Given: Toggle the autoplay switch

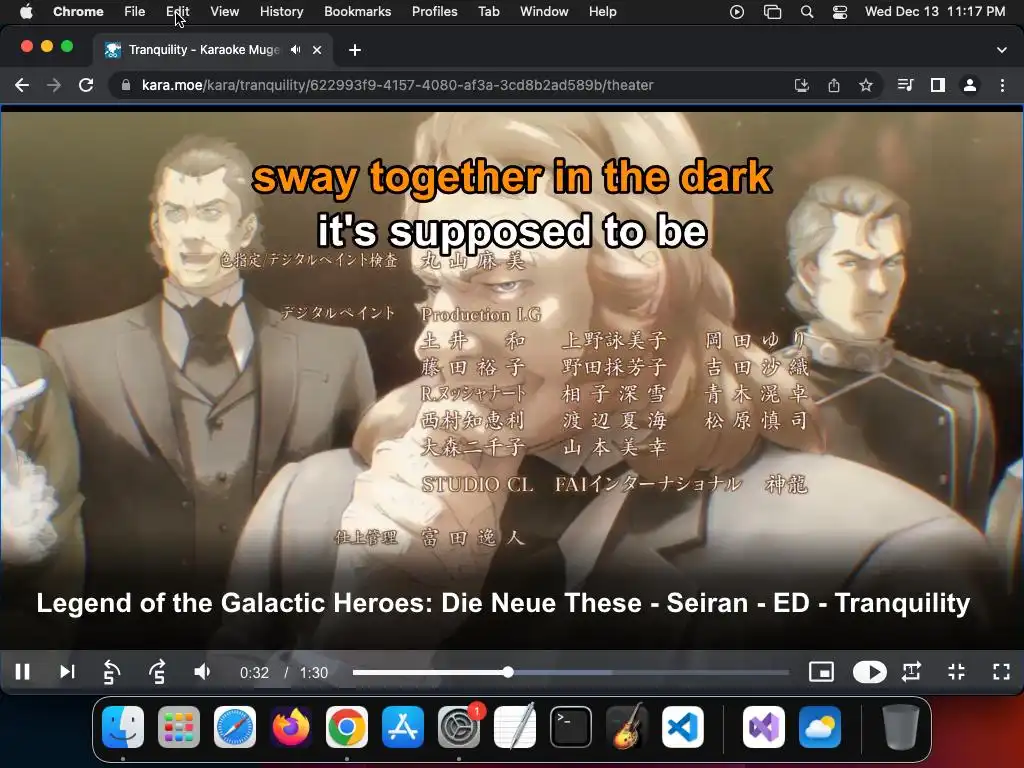Looking at the screenshot, I should pyautogui.click(x=870, y=672).
